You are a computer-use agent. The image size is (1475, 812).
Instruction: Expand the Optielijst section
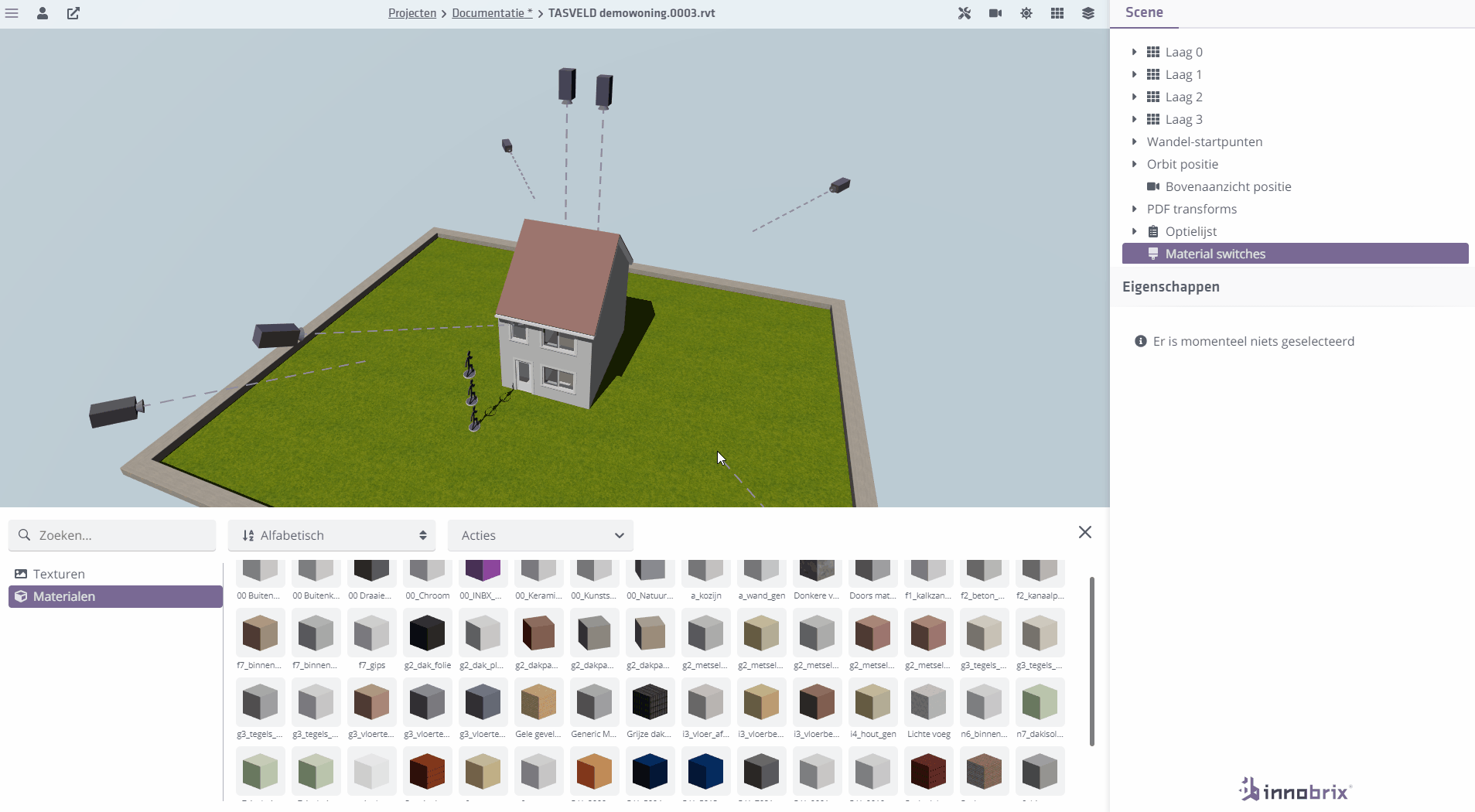(x=1134, y=231)
